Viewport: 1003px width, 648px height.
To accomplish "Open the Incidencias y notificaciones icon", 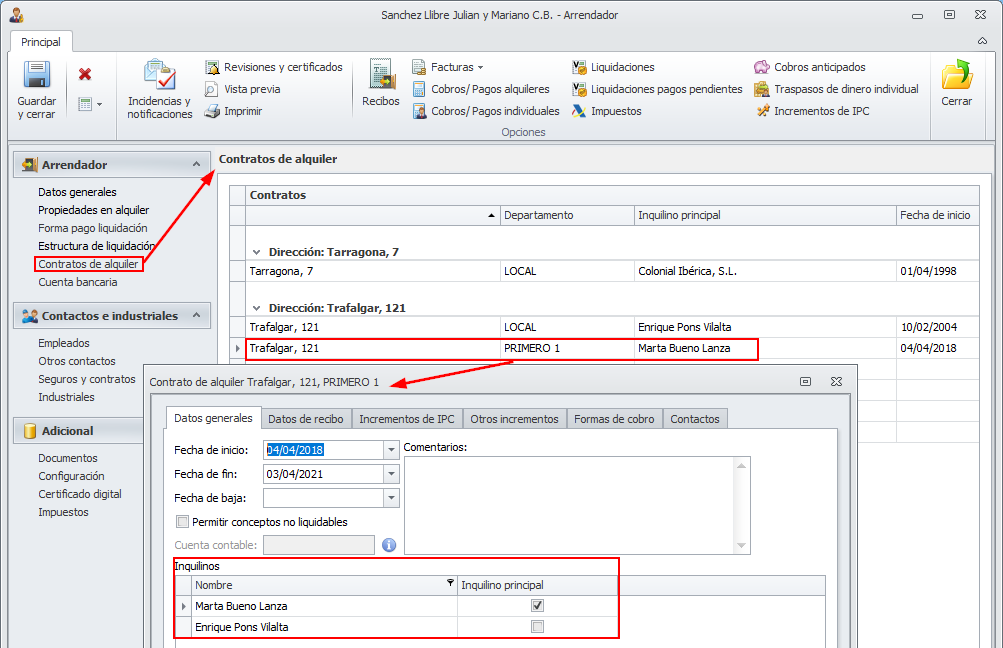I will [159, 75].
